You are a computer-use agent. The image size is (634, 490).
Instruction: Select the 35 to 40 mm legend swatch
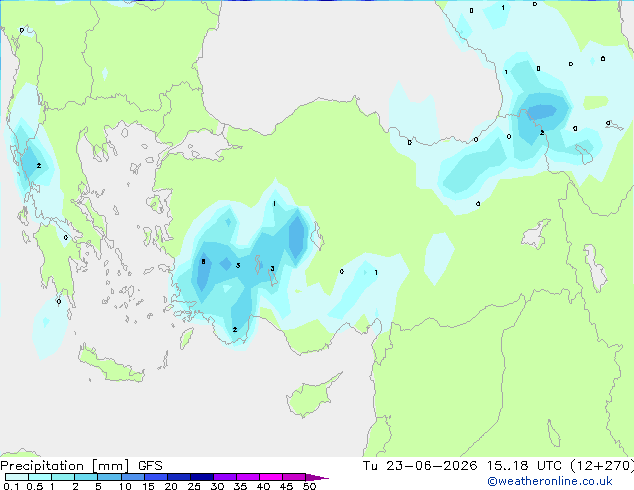pos(248,477)
